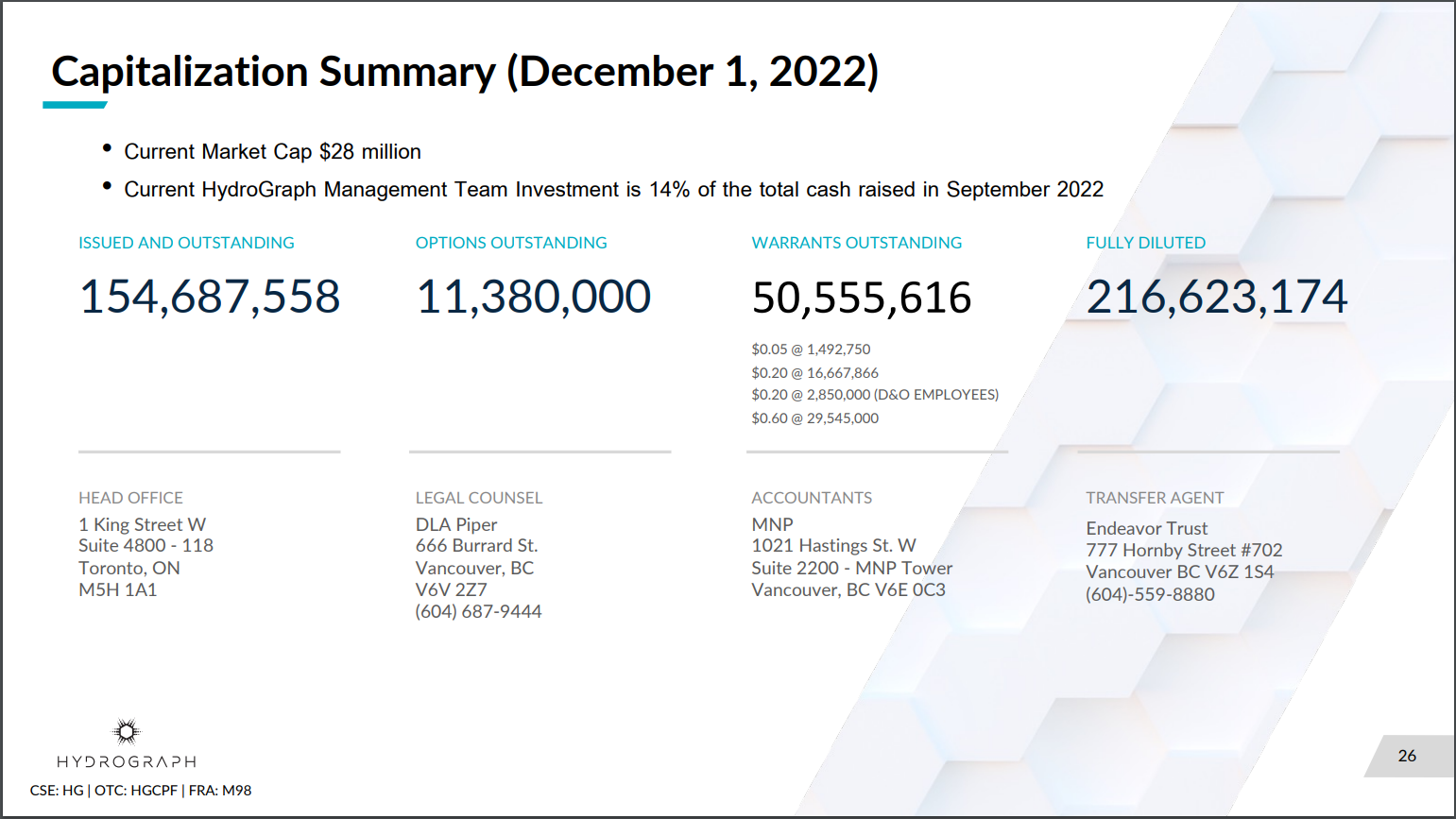The width and height of the screenshot is (1456, 819).
Task: Click '1021 Hastings St. W' address
Action: point(833,546)
